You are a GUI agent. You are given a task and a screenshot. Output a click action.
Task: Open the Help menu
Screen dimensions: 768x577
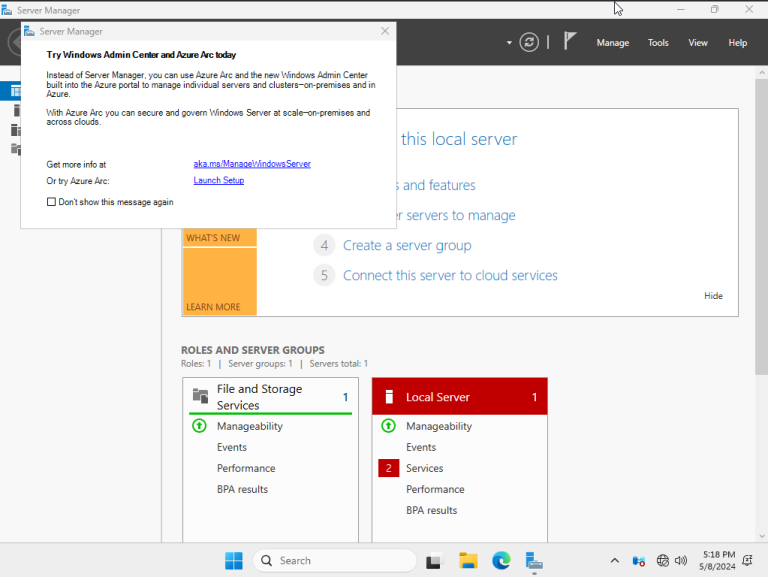point(737,43)
